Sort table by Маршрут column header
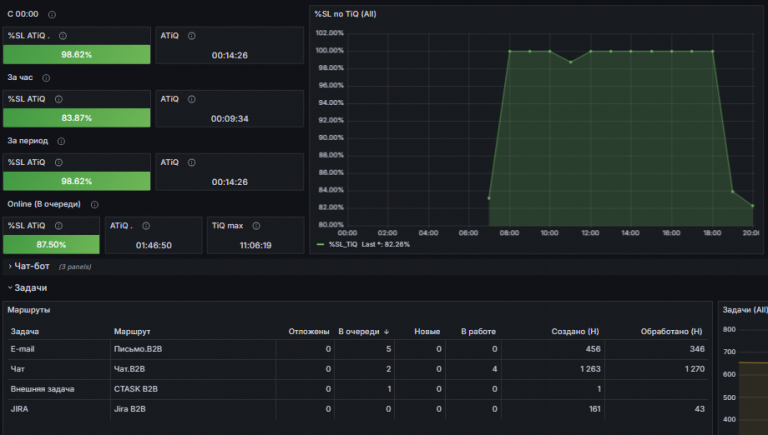 click(x=132, y=332)
